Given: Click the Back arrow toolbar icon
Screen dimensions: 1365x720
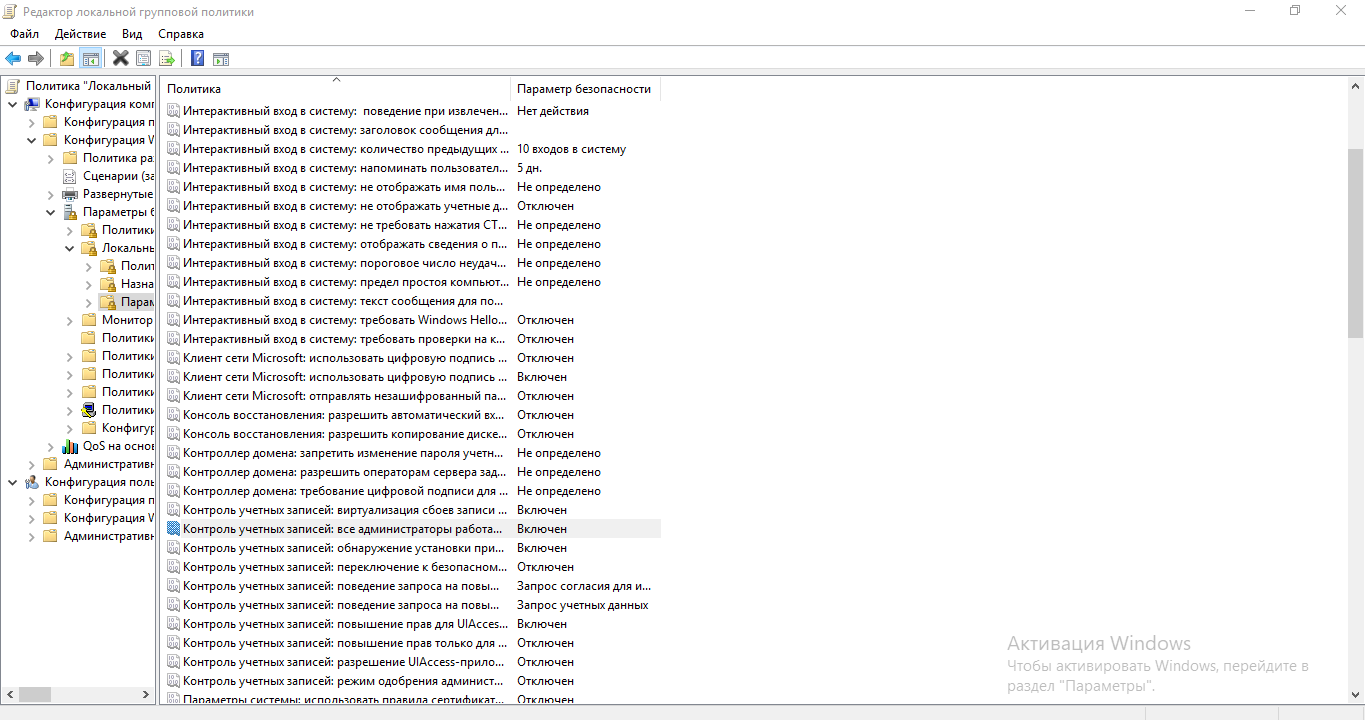Looking at the screenshot, I should [13, 58].
